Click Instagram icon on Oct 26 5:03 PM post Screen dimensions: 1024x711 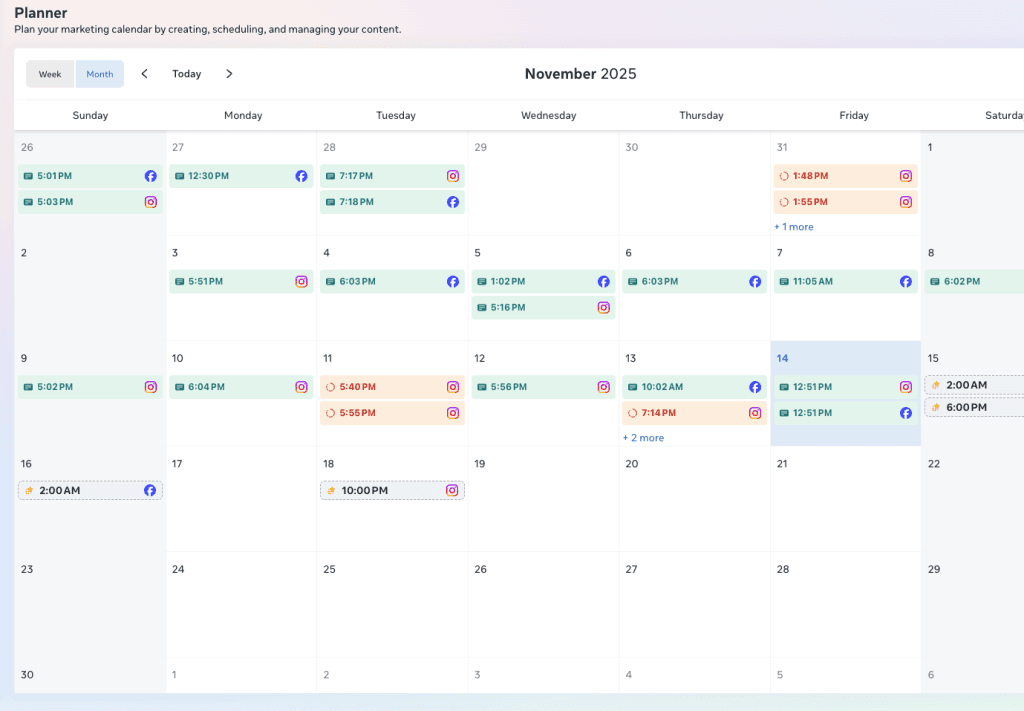[150, 202]
